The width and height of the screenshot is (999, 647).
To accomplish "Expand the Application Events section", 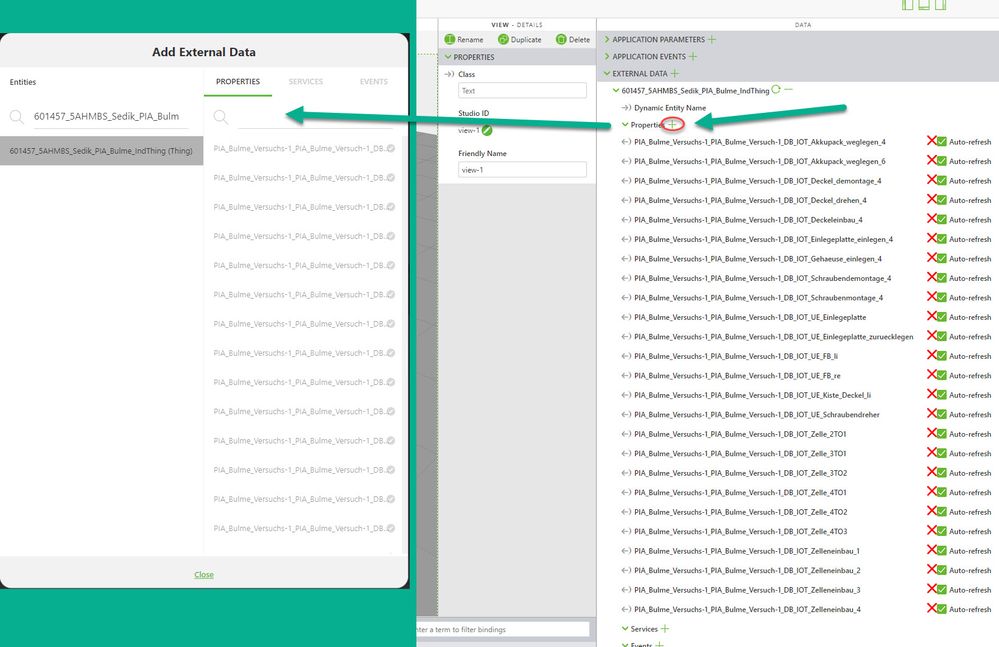I will coord(607,56).
